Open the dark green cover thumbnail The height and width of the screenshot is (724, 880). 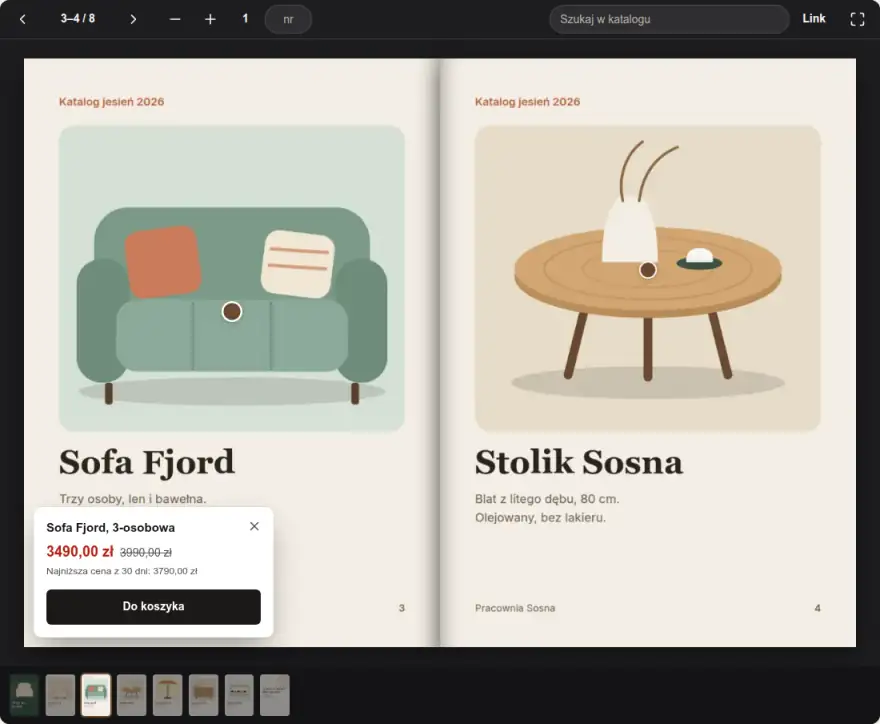pos(24,695)
